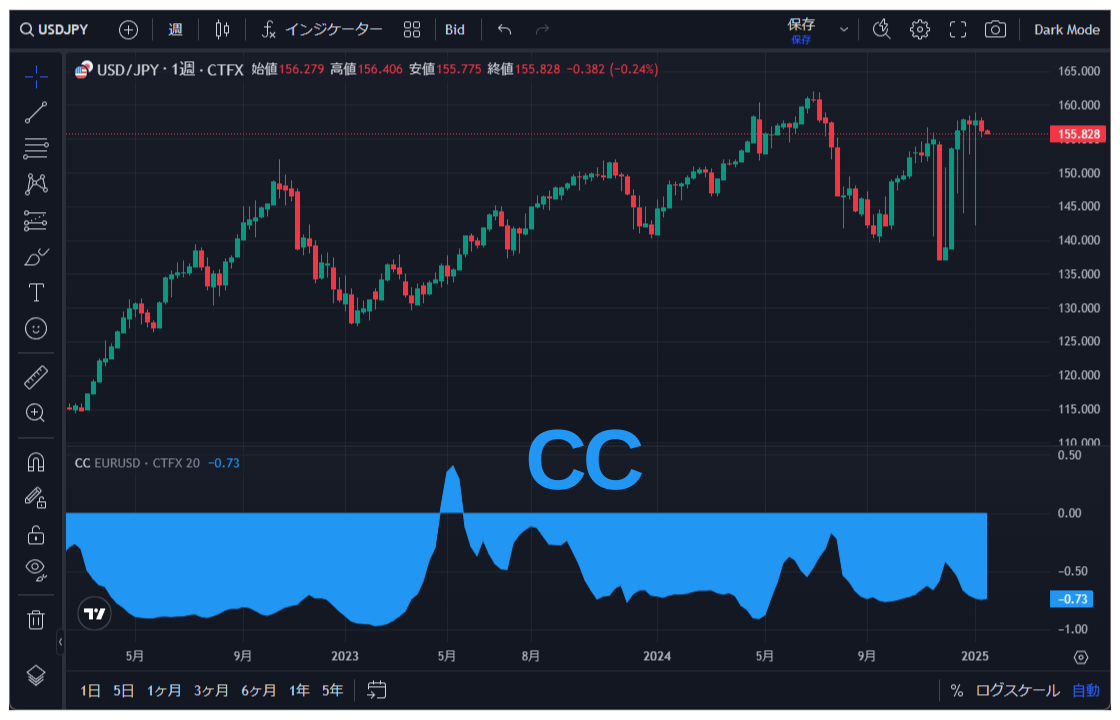Set range to 1日

tap(90, 691)
